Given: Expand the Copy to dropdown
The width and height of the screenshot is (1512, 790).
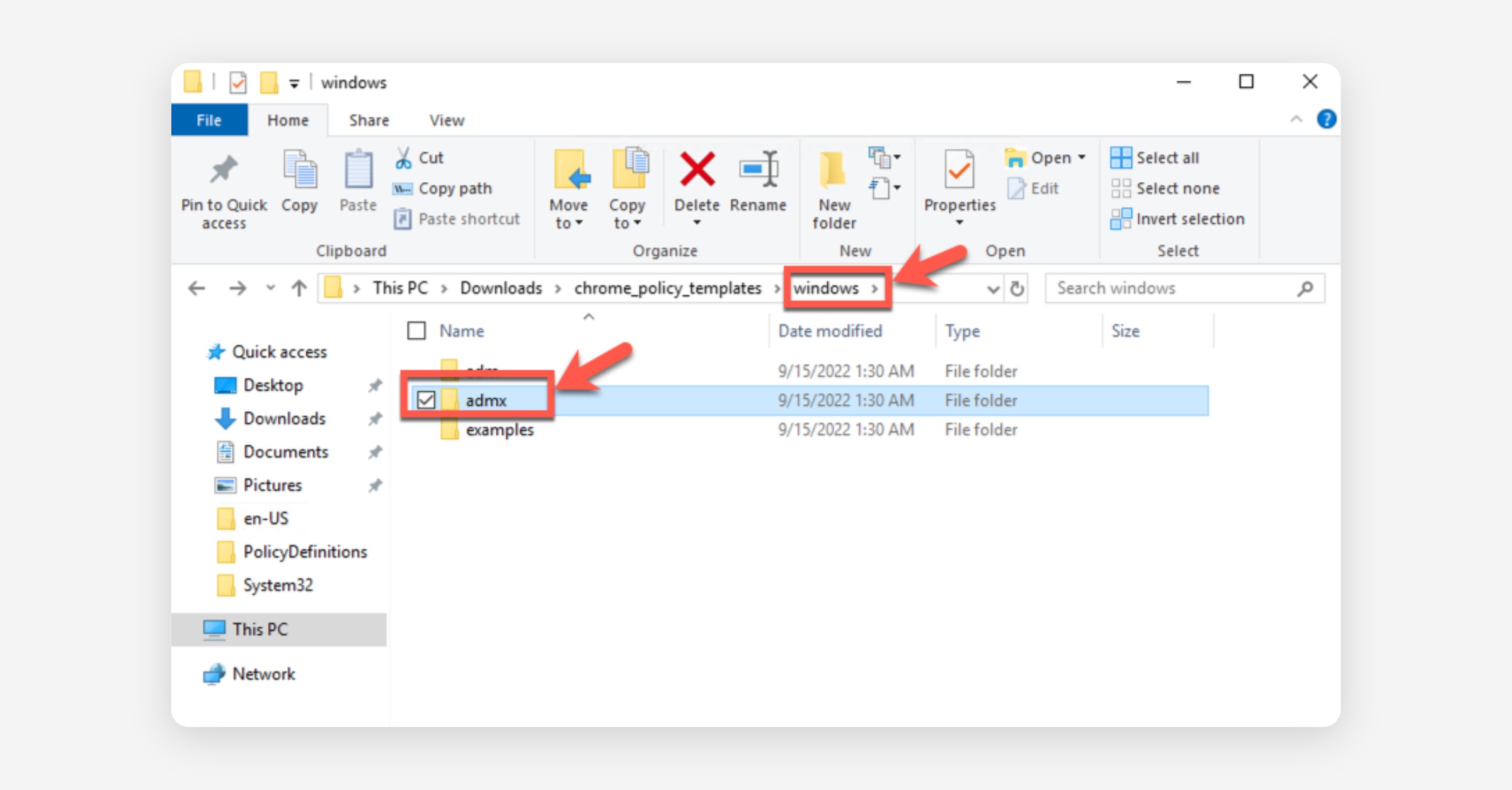Looking at the screenshot, I should 627,214.
